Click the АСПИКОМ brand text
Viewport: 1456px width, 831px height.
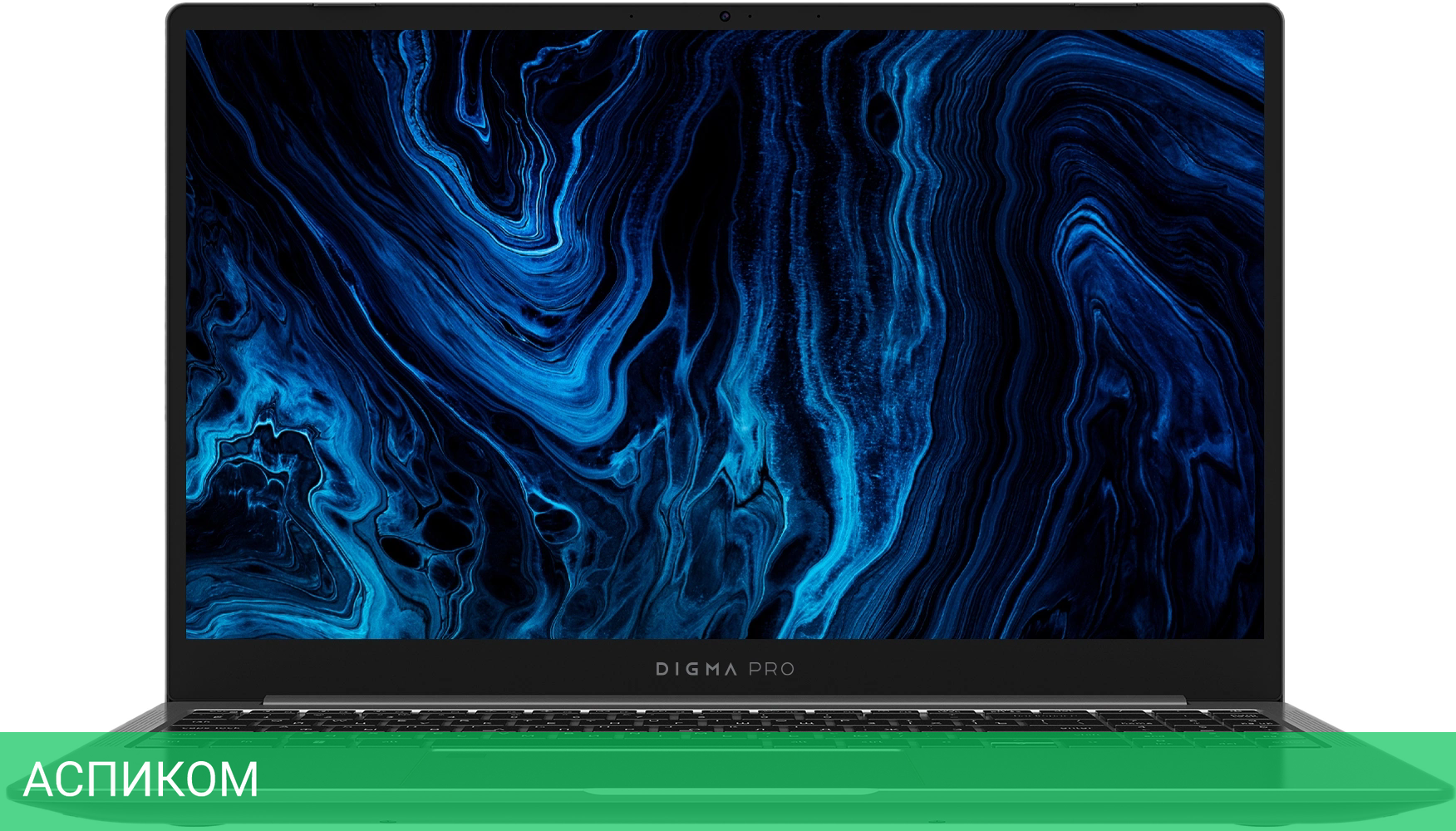140,779
